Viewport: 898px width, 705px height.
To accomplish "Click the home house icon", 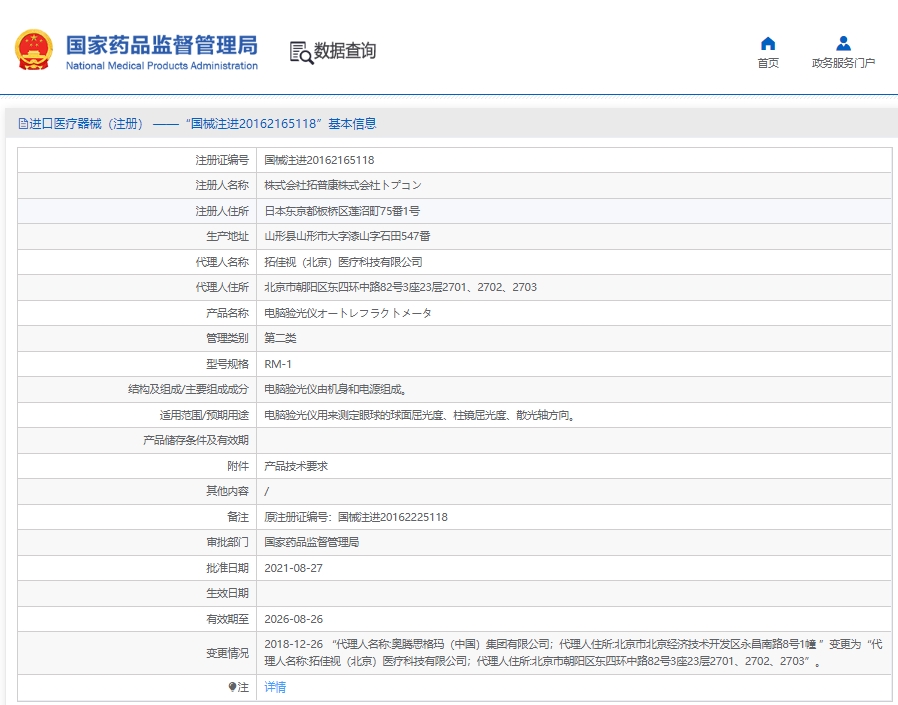I will [x=768, y=44].
